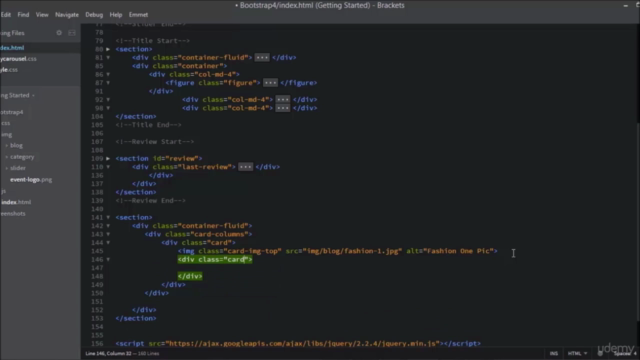Open the Emmet menu
This screenshot has height=360, width=640.
coord(138,15)
